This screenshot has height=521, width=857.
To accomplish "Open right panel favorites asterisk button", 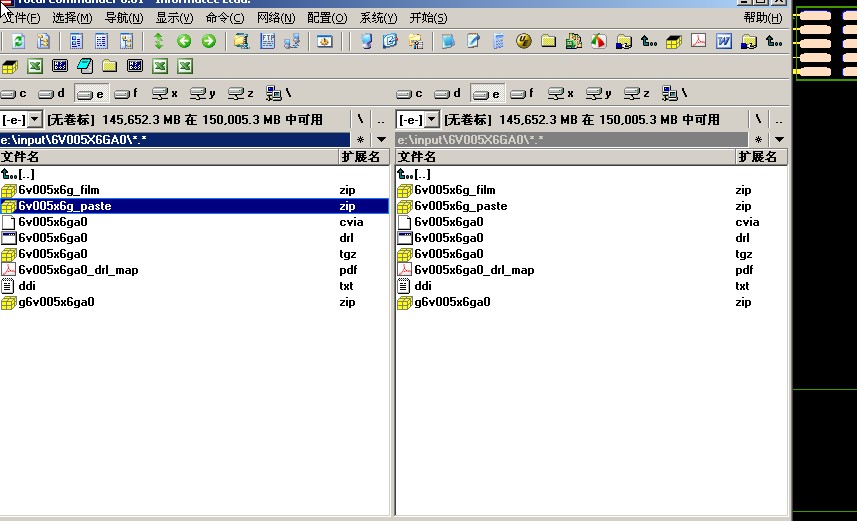I will click(x=758, y=139).
